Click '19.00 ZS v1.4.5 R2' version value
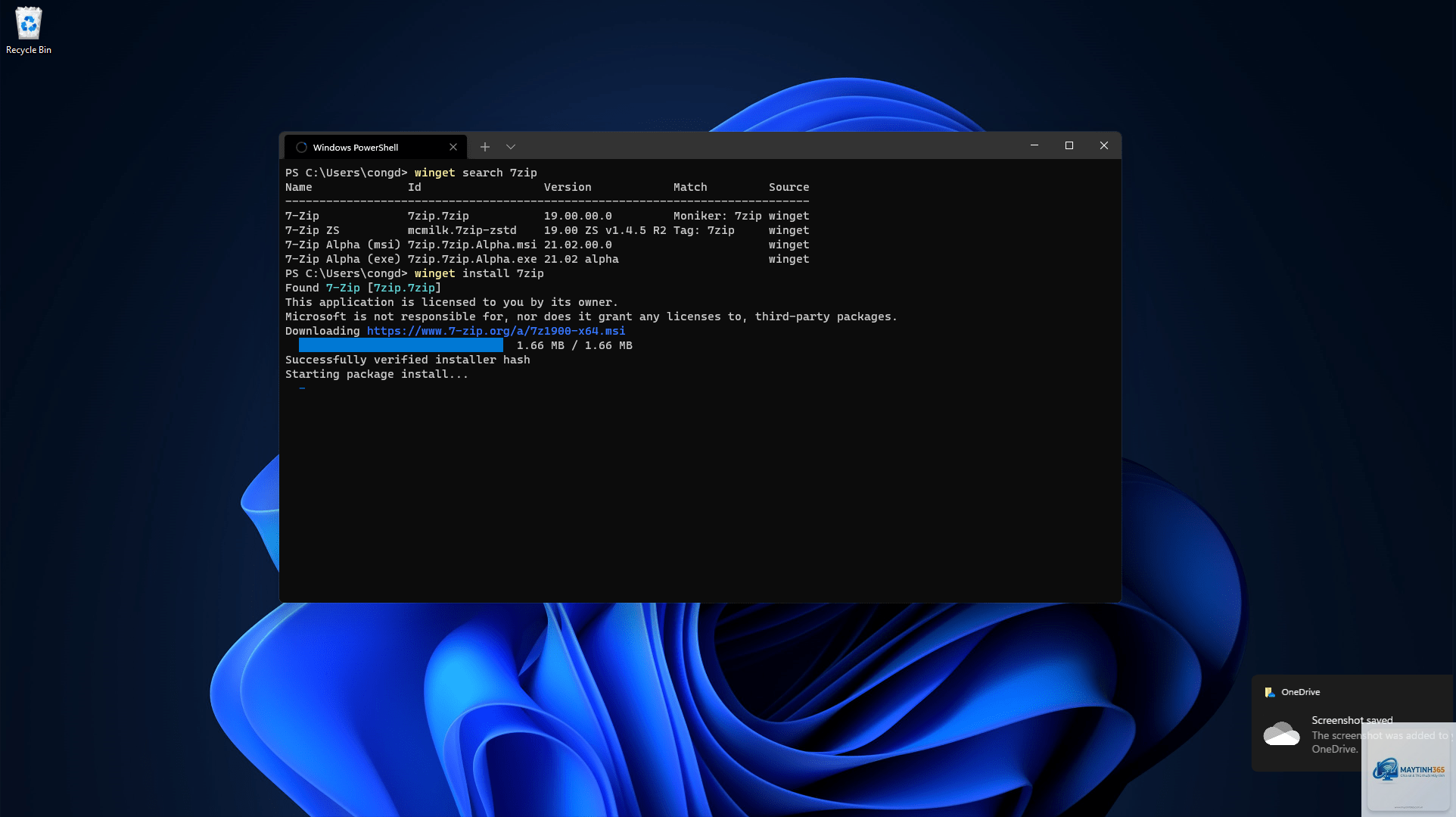 605,230
